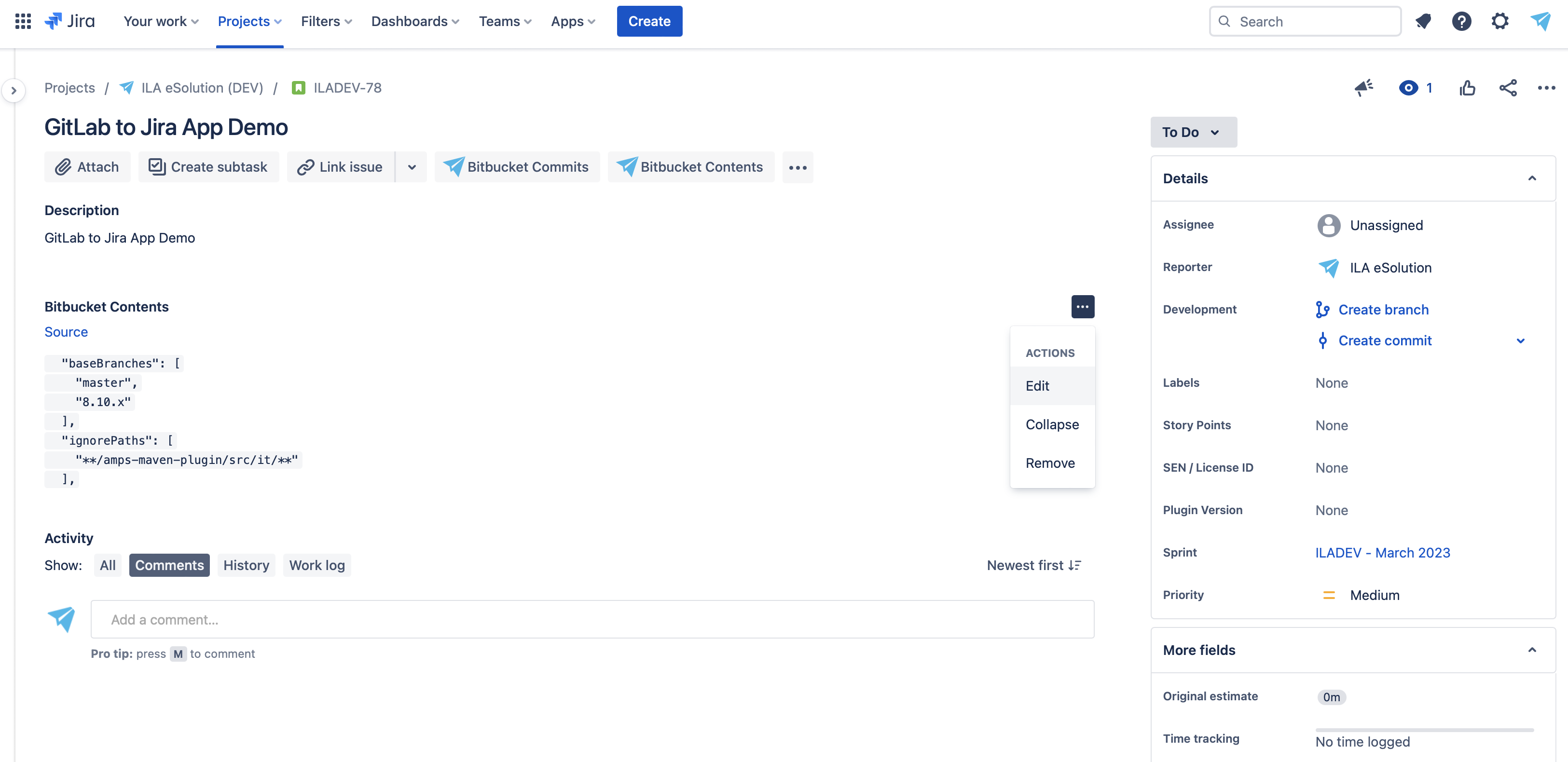The image size is (1568, 762).
Task: Open ILA eSolution (DEV) breadcrumb
Action: pyautogui.click(x=202, y=88)
